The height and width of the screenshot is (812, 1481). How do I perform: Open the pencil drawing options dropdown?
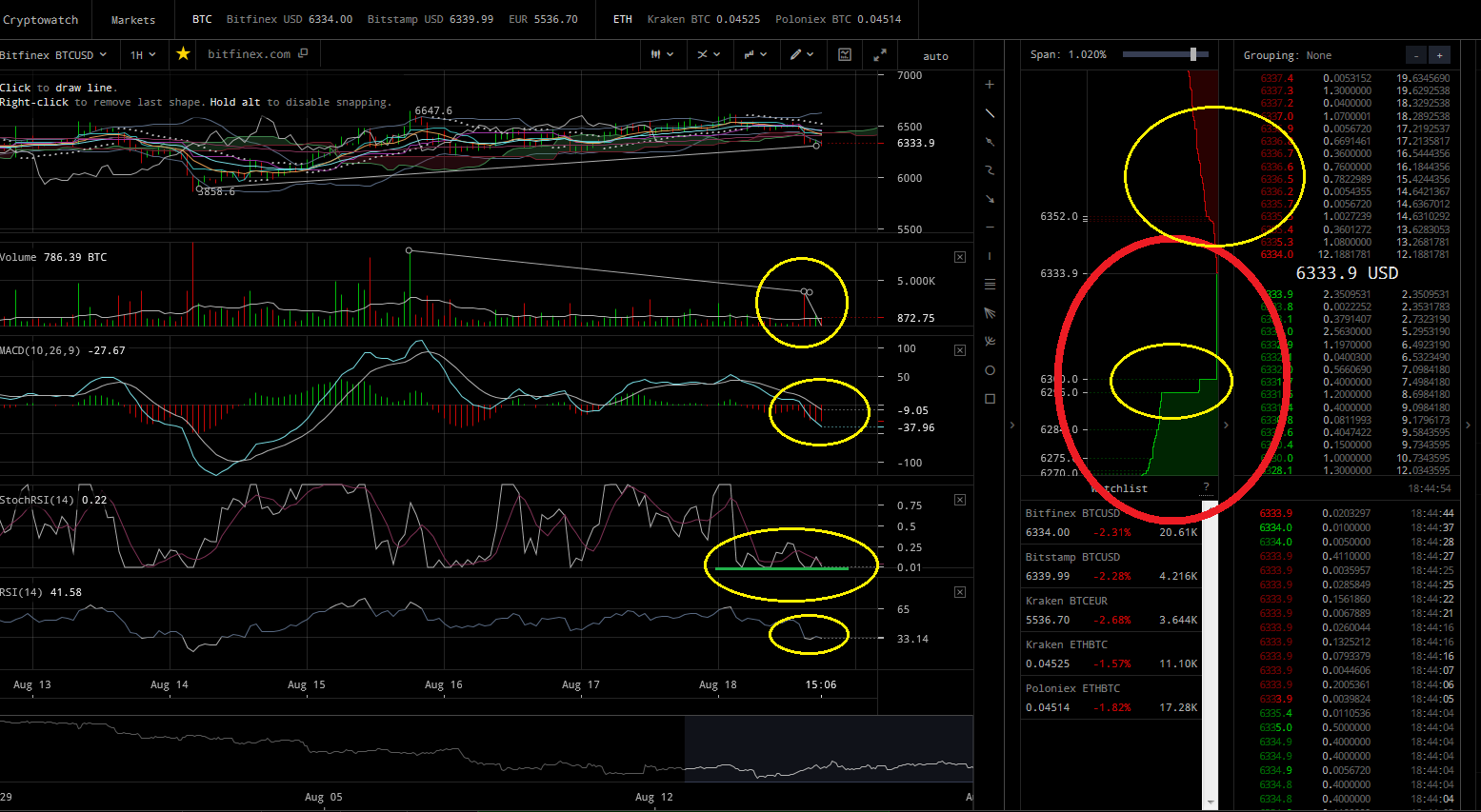coord(802,54)
